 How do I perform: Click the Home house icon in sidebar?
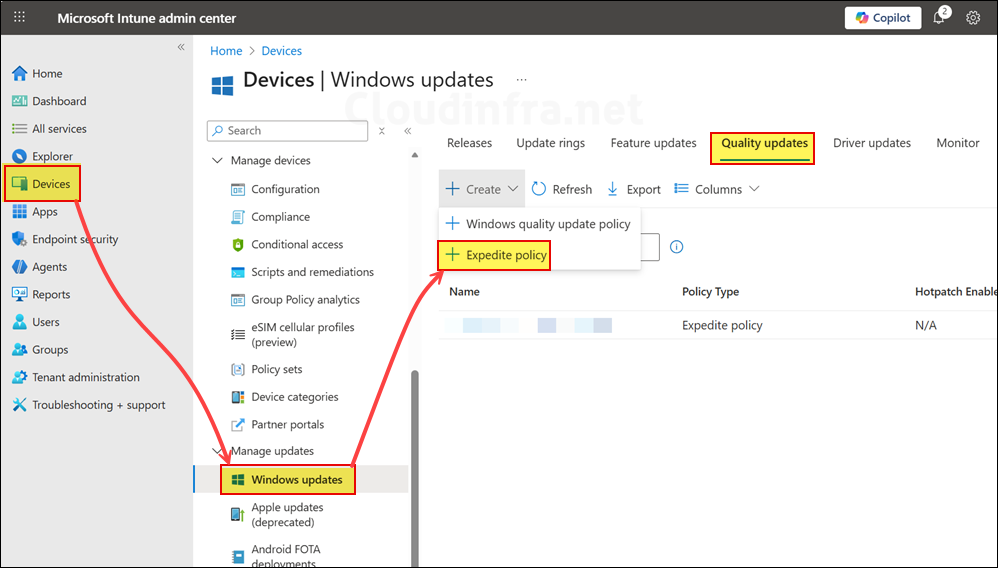[x=20, y=73]
